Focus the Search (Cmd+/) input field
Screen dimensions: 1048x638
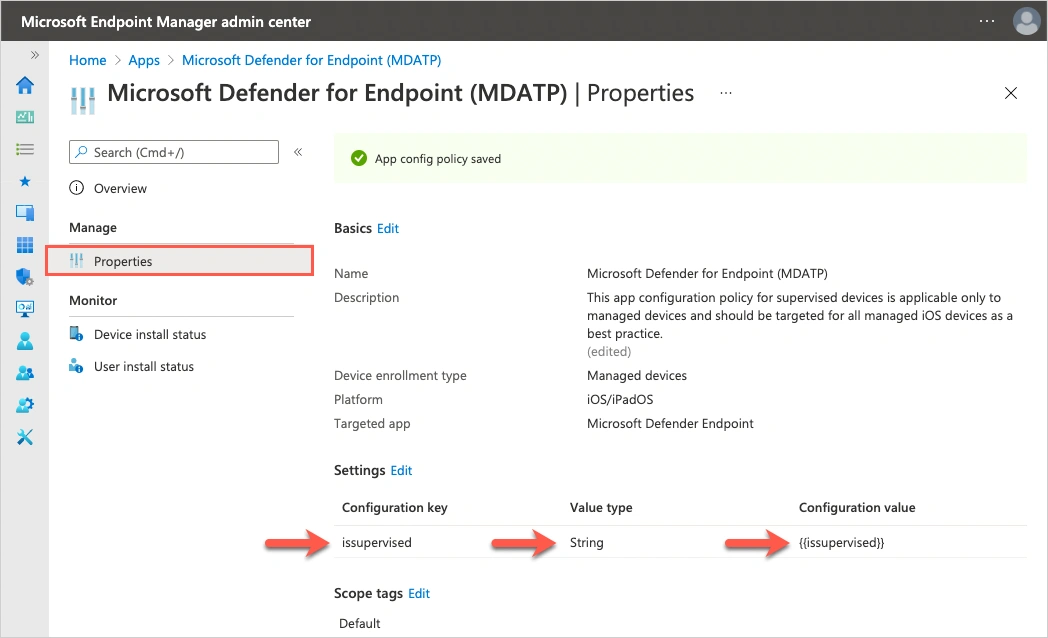point(180,152)
